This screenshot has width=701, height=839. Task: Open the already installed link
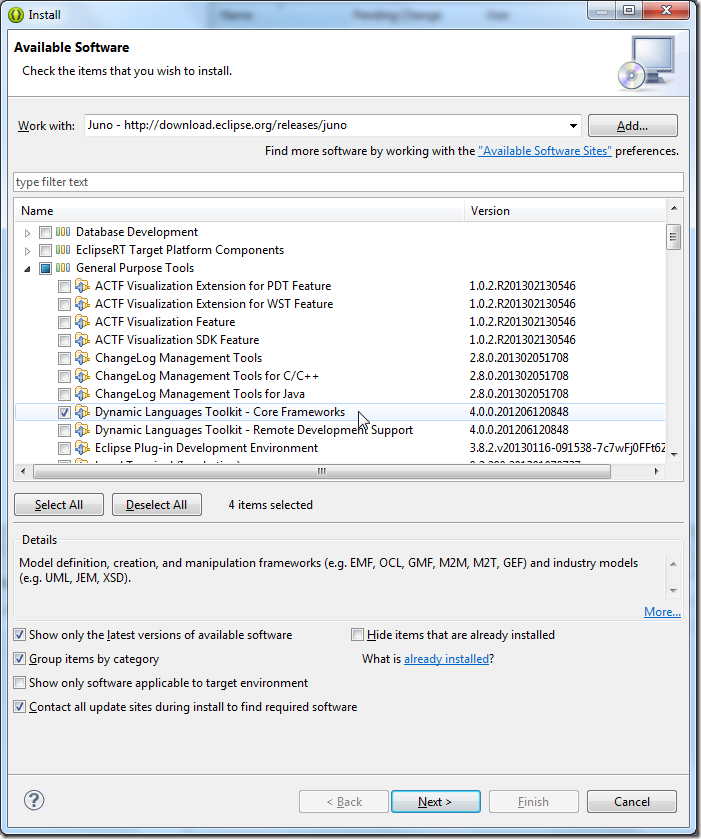click(x=446, y=659)
